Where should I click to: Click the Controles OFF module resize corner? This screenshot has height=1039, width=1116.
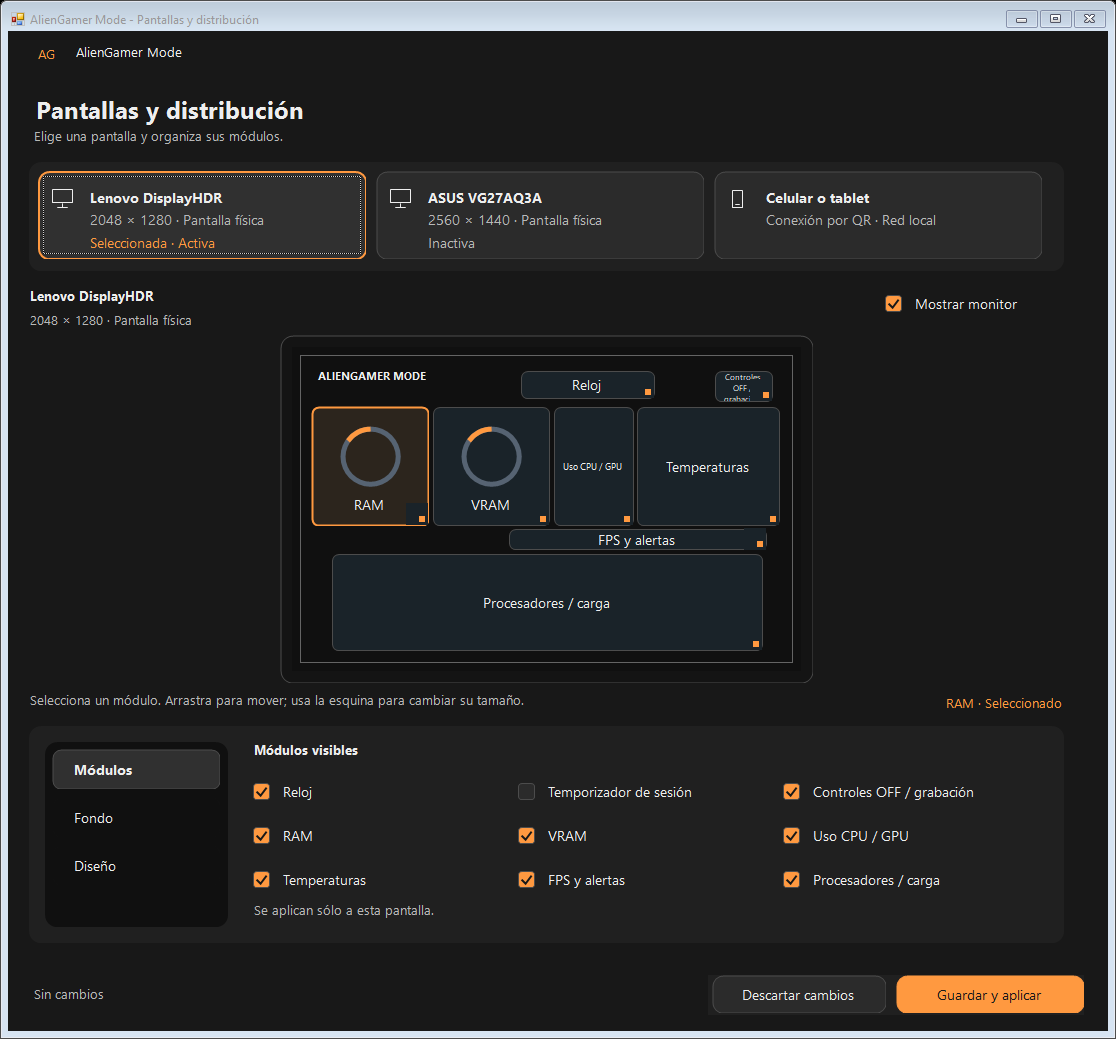[766, 395]
